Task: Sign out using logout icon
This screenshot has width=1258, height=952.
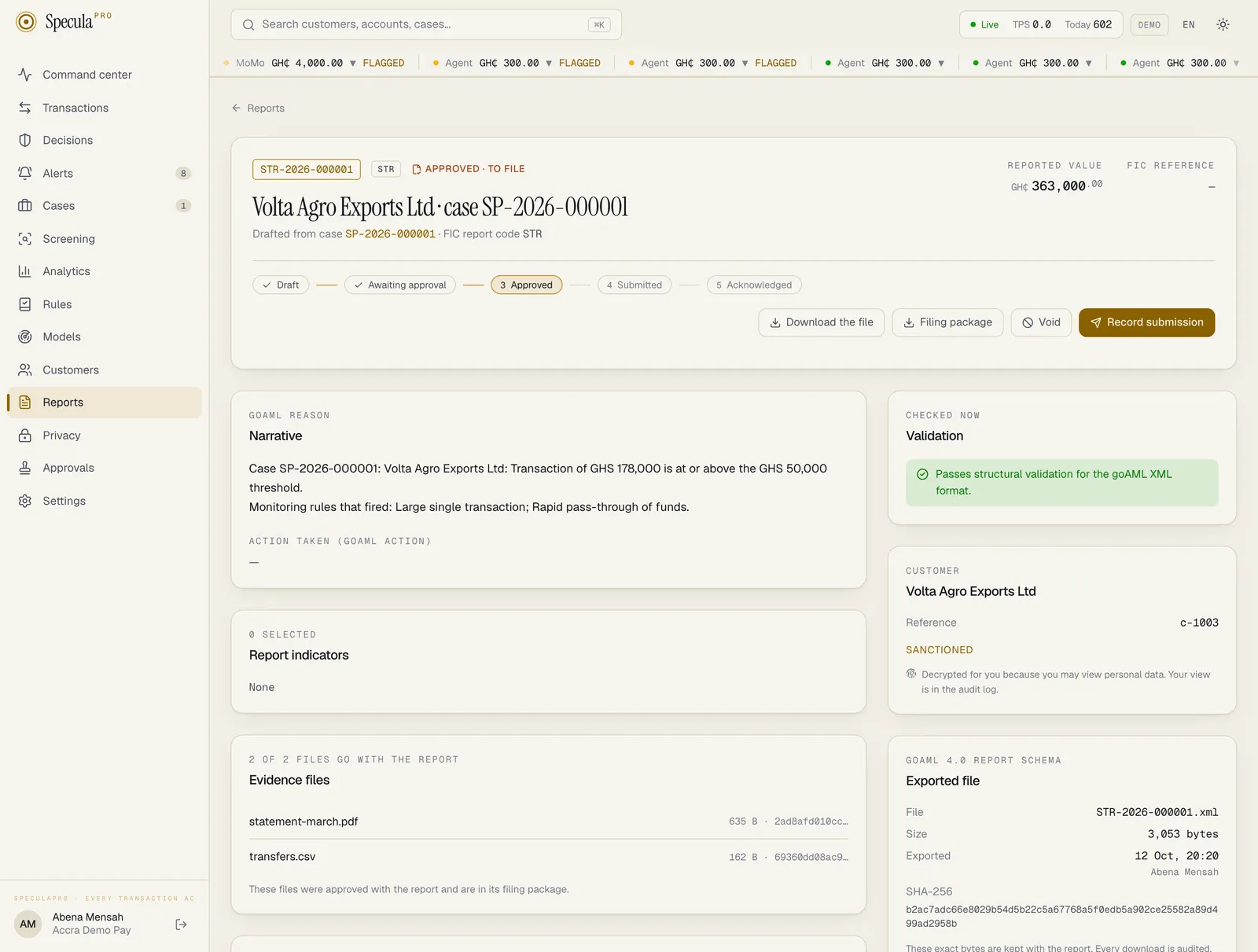Action: pyautogui.click(x=182, y=924)
